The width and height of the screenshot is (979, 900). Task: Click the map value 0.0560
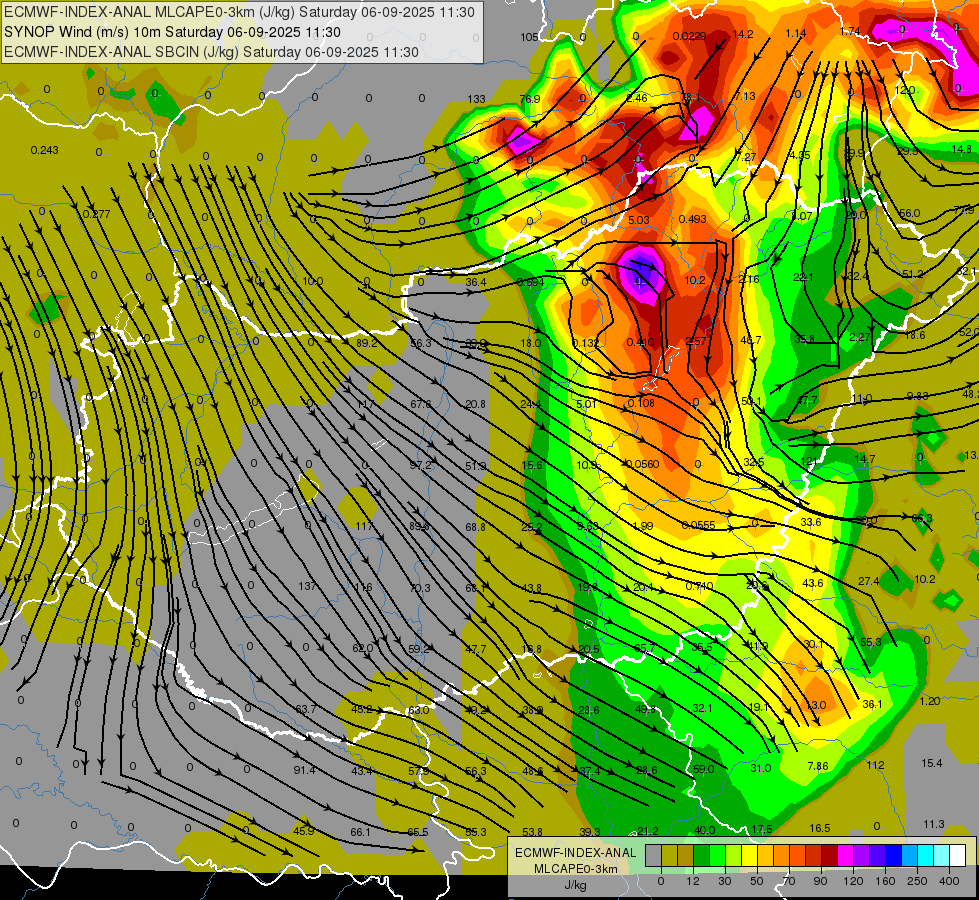pyautogui.click(x=642, y=464)
